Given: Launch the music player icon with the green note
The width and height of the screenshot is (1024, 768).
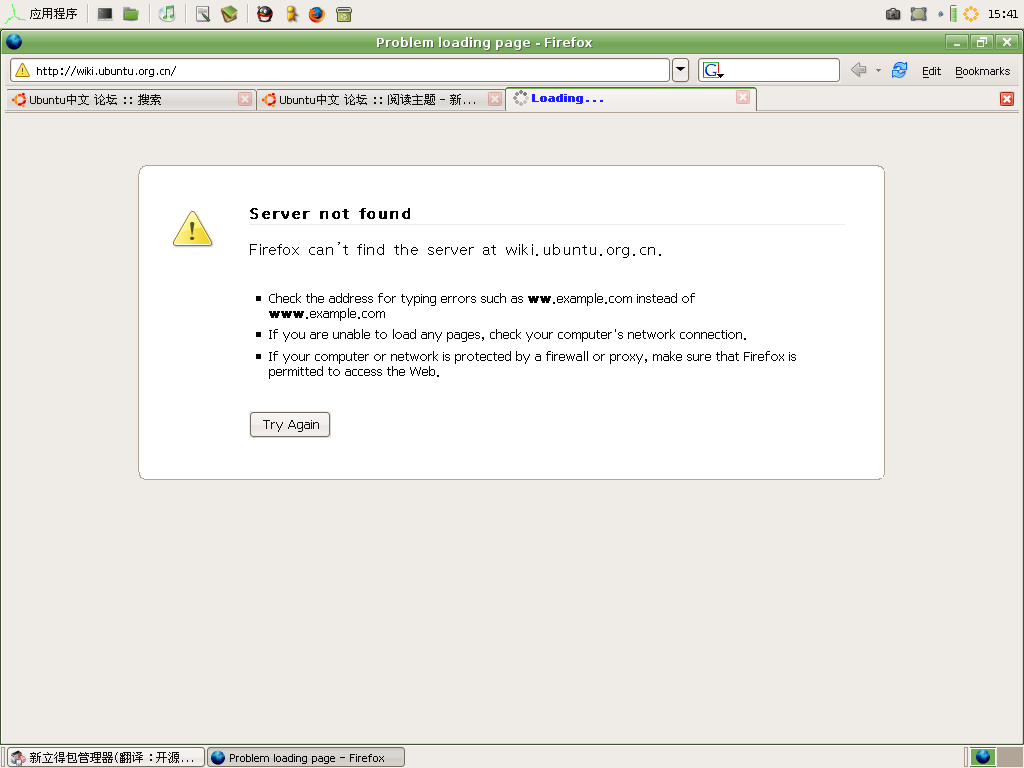Looking at the screenshot, I should [167, 14].
